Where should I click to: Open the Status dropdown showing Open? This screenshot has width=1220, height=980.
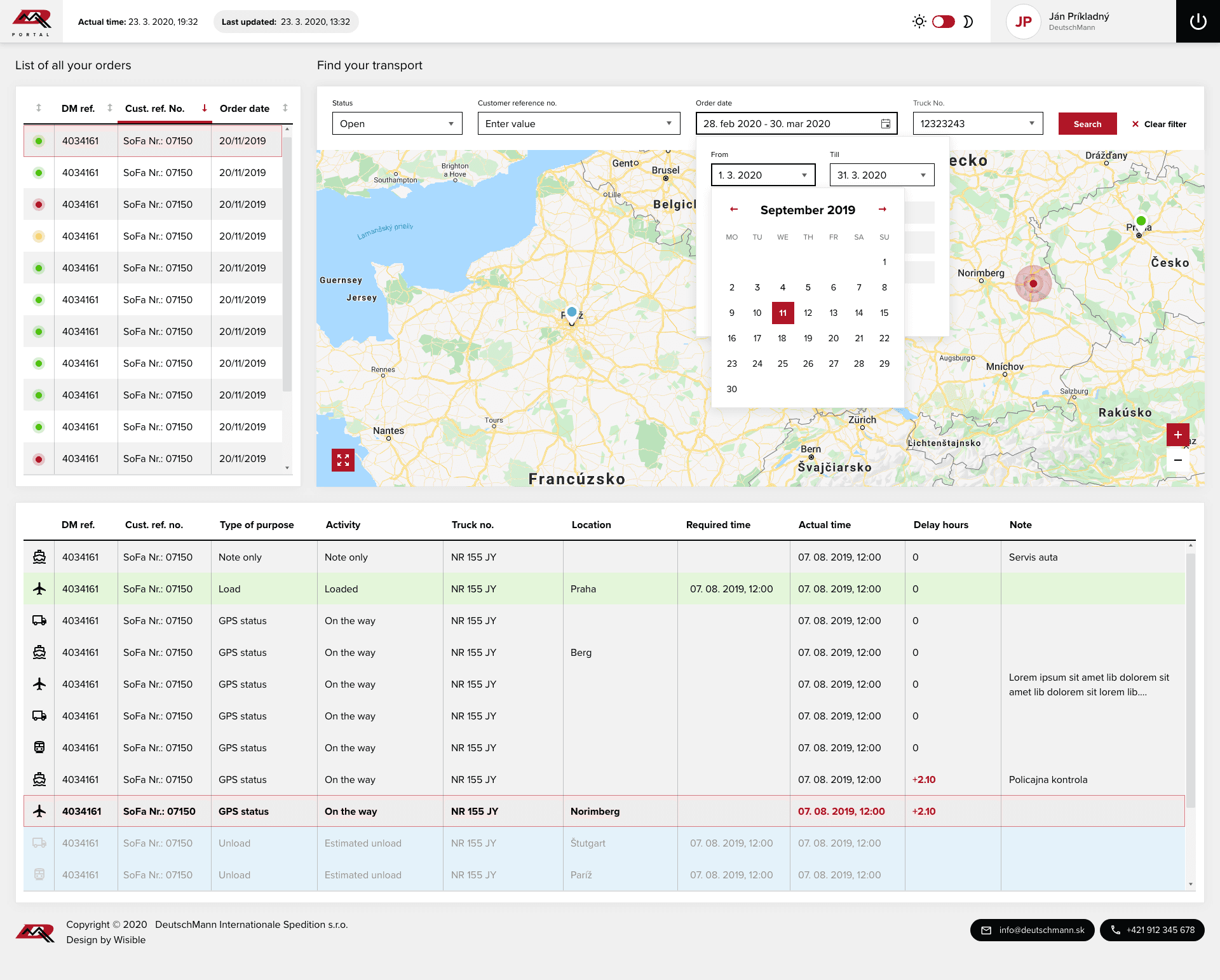[x=397, y=124]
